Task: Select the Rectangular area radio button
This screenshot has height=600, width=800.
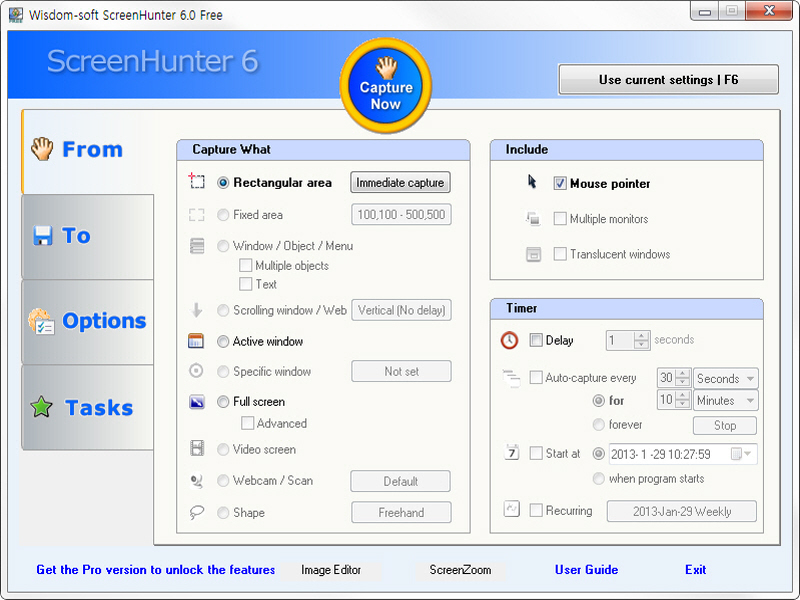Action: pos(223,183)
